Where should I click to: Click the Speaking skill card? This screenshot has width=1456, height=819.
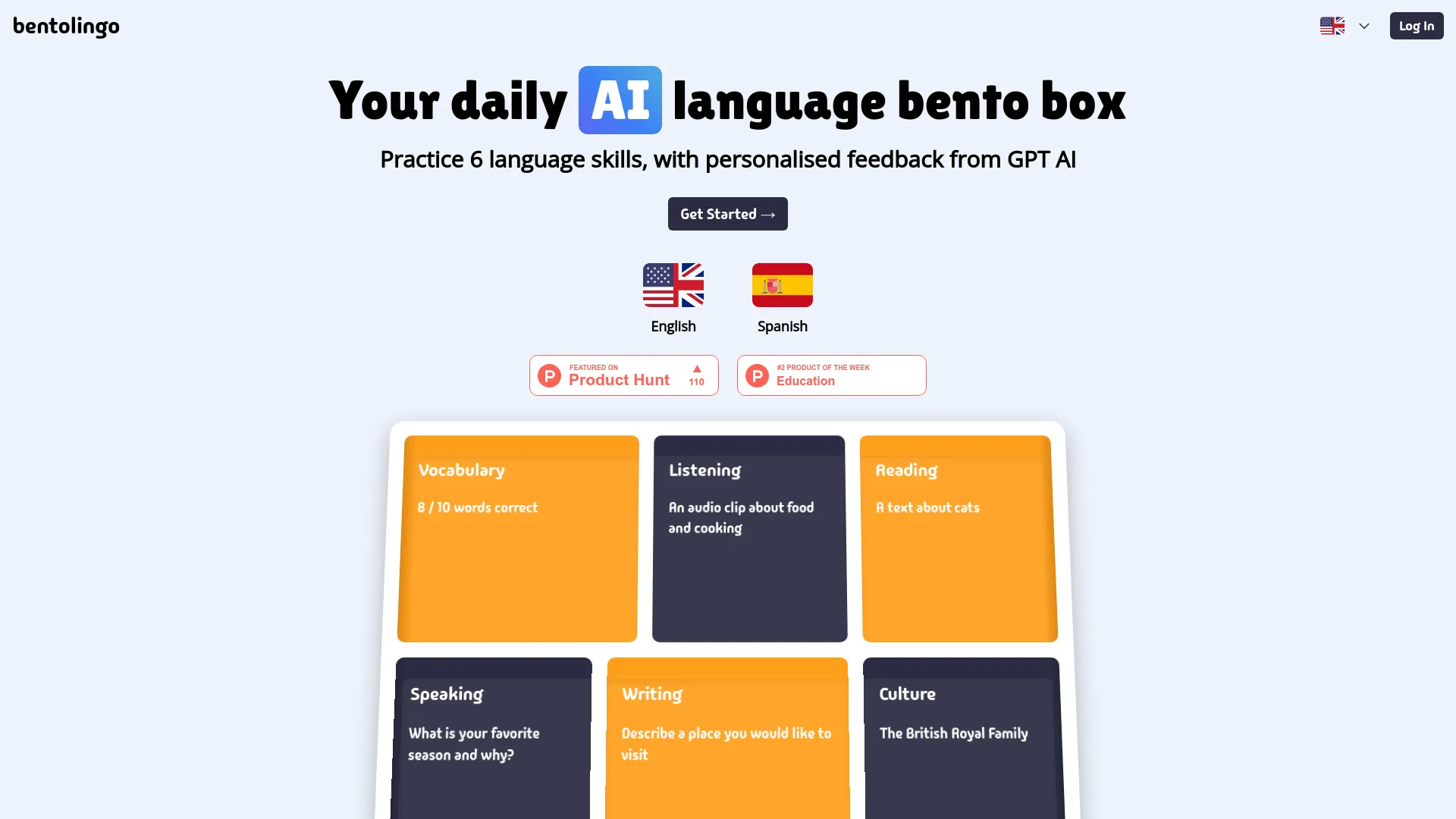(x=494, y=738)
